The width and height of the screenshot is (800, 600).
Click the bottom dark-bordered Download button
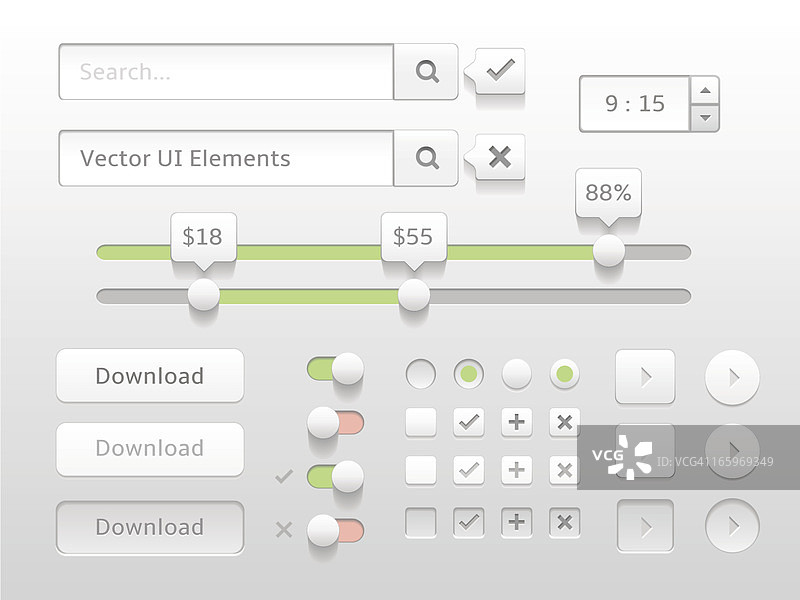pos(150,527)
